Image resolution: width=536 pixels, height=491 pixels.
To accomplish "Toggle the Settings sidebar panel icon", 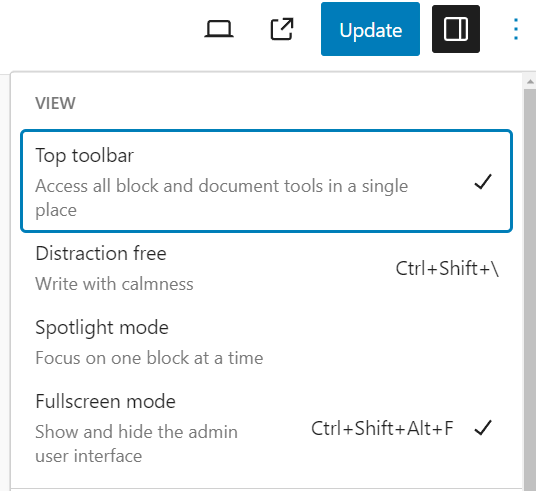I will 456,29.
